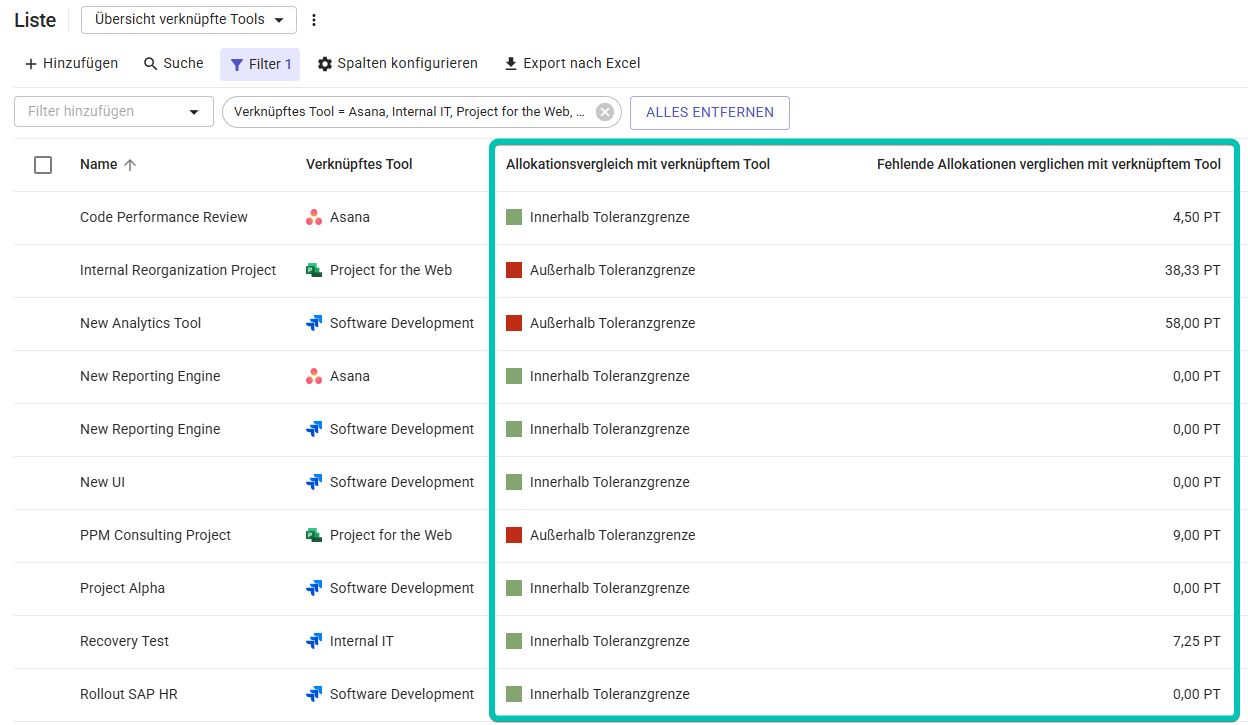Open the Übersicht verknüpfte Tools view dropdown
The height and width of the screenshot is (725, 1248).
tap(189, 20)
